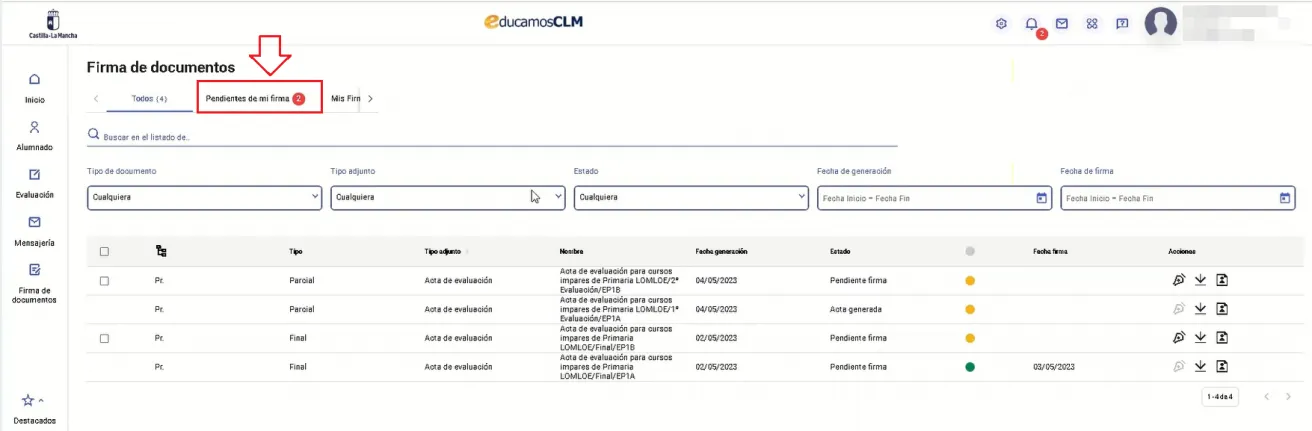Open the settings gear in the top bar
Screen dimensions: 1312x431
point(1001,23)
